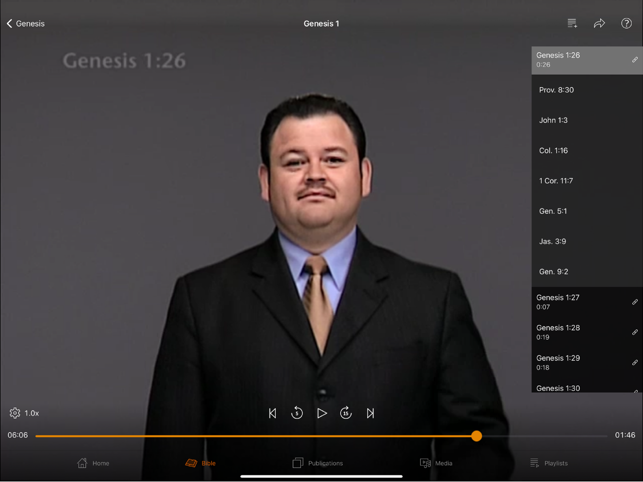Collapse Genesis 1:26 cross-reference link icon
The image size is (643, 482).
click(634, 60)
